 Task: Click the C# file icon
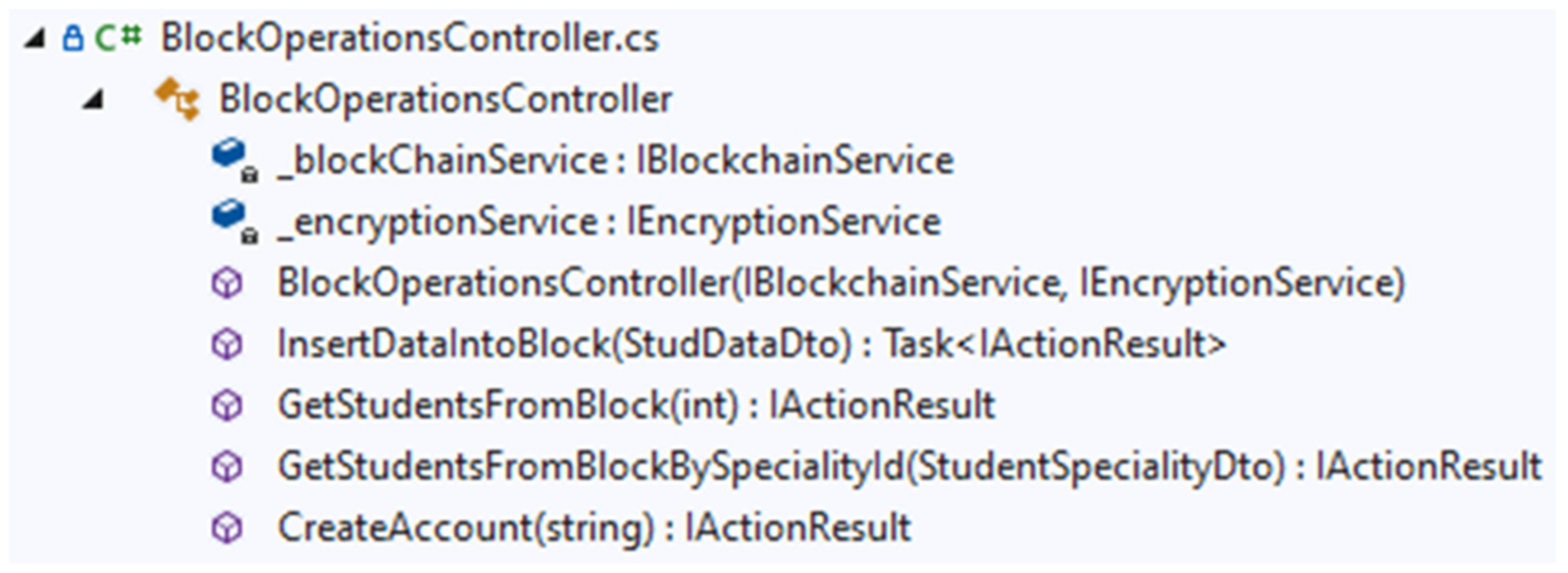118,38
